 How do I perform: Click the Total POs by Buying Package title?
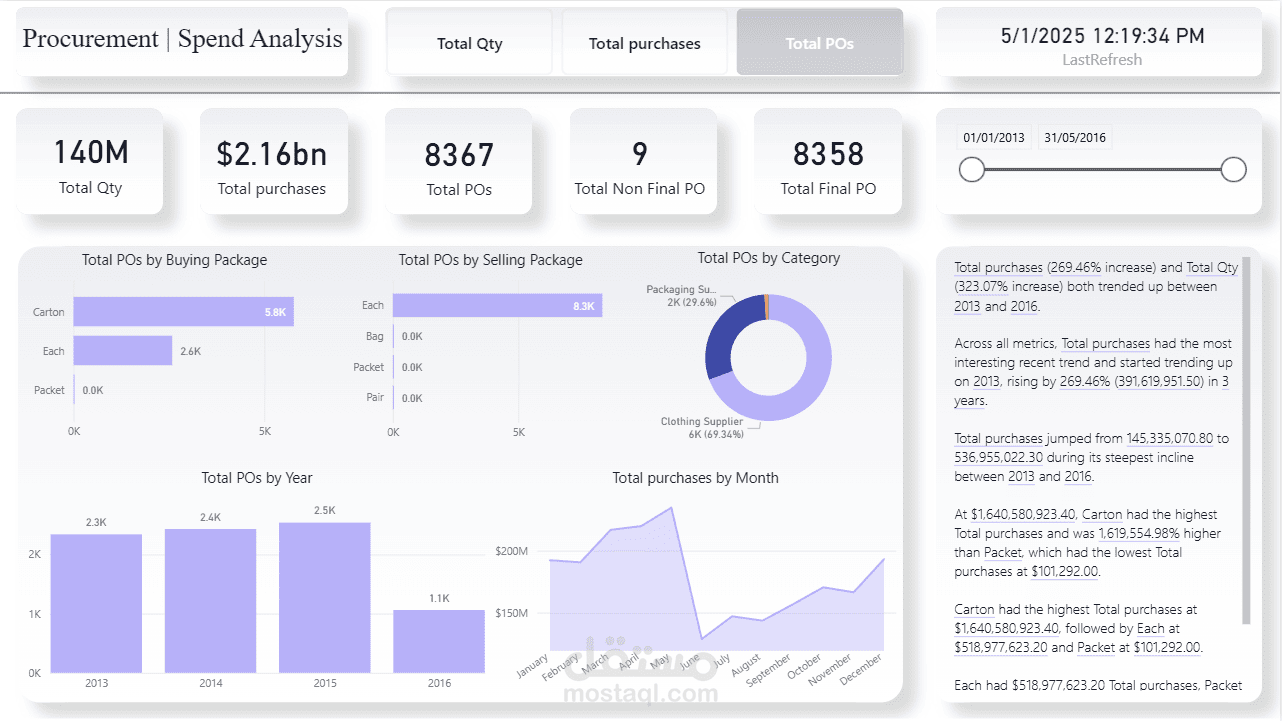click(x=175, y=260)
